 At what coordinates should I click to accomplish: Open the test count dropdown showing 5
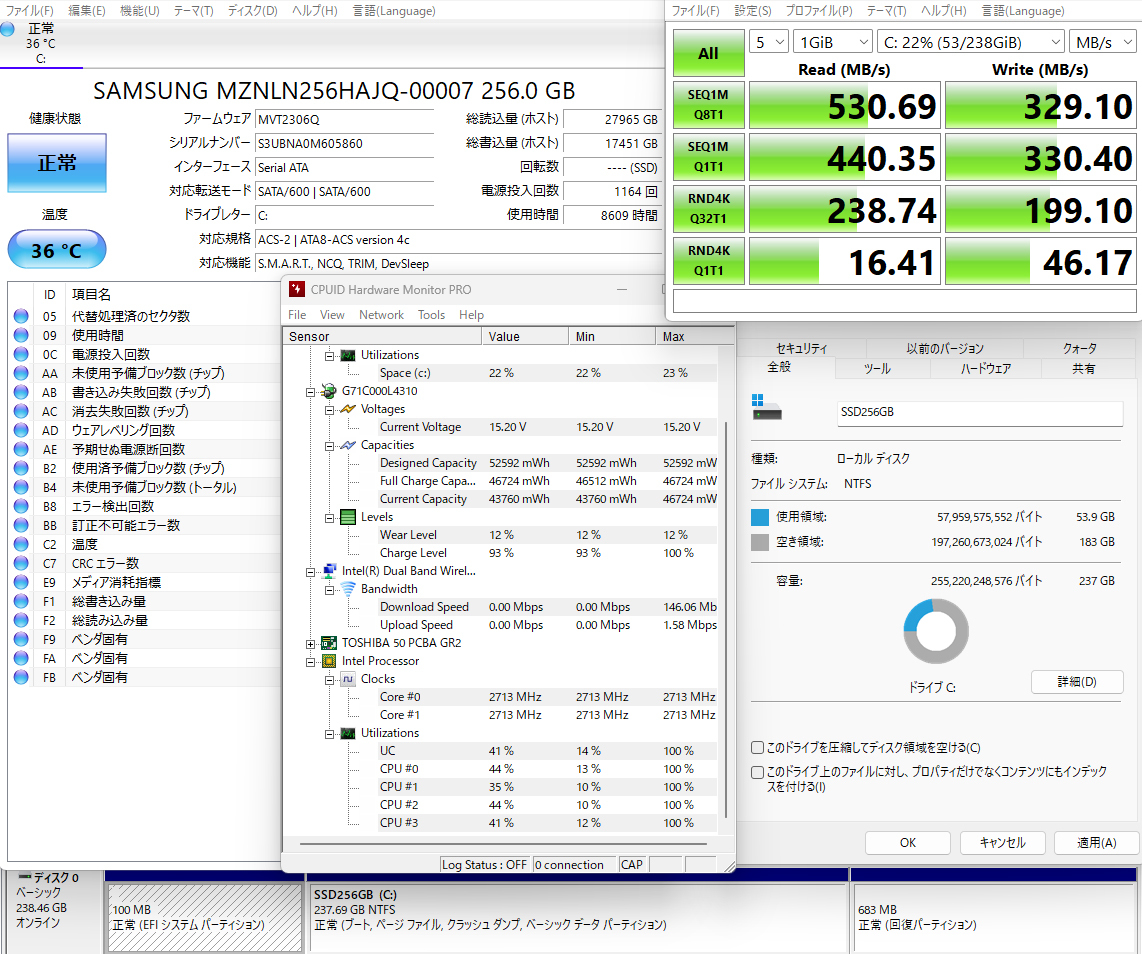(x=768, y=42)
